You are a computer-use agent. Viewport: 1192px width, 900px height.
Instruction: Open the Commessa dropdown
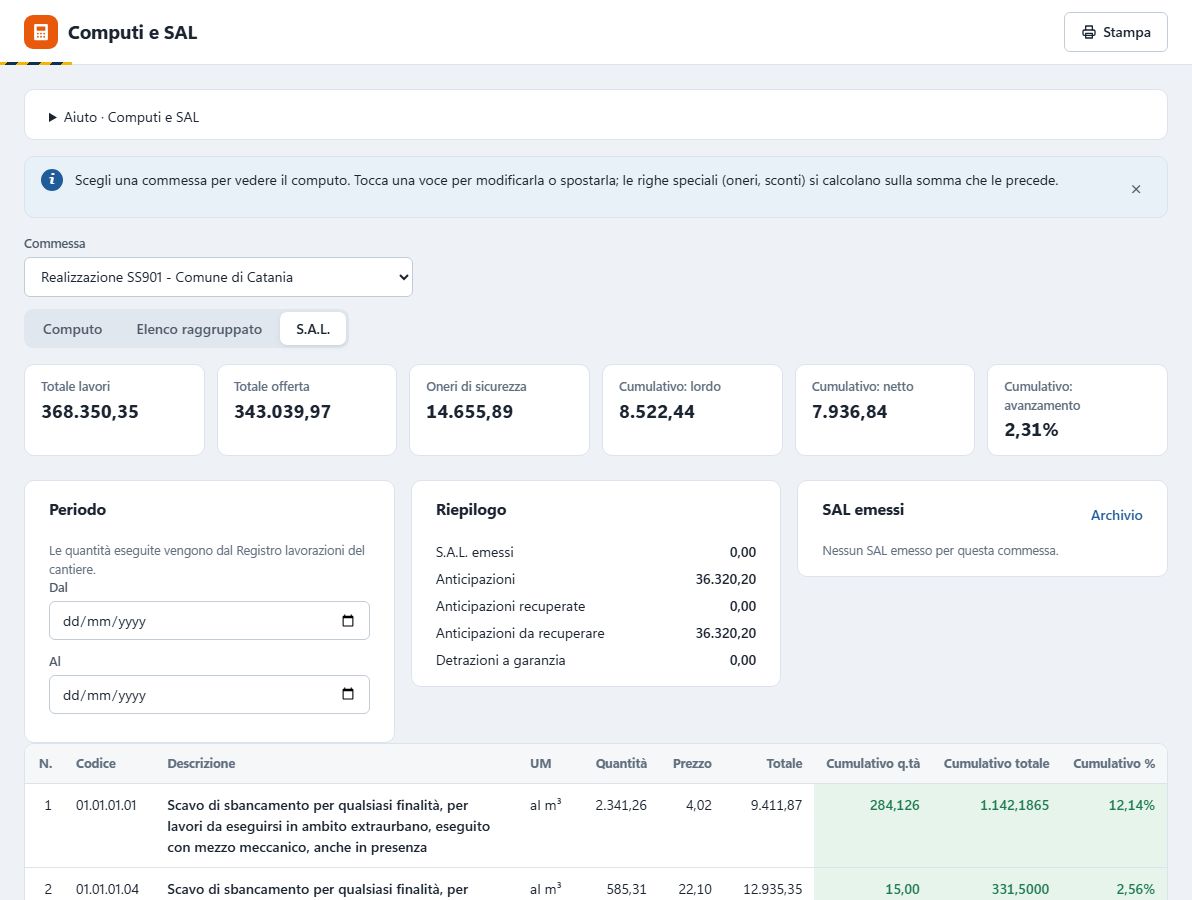click(x=218, y=277)
